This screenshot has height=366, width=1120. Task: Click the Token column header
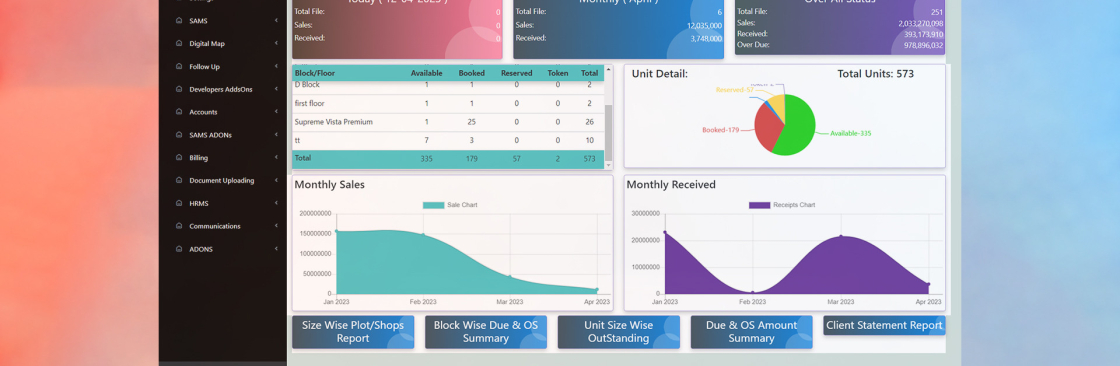(x=558, y=73)
